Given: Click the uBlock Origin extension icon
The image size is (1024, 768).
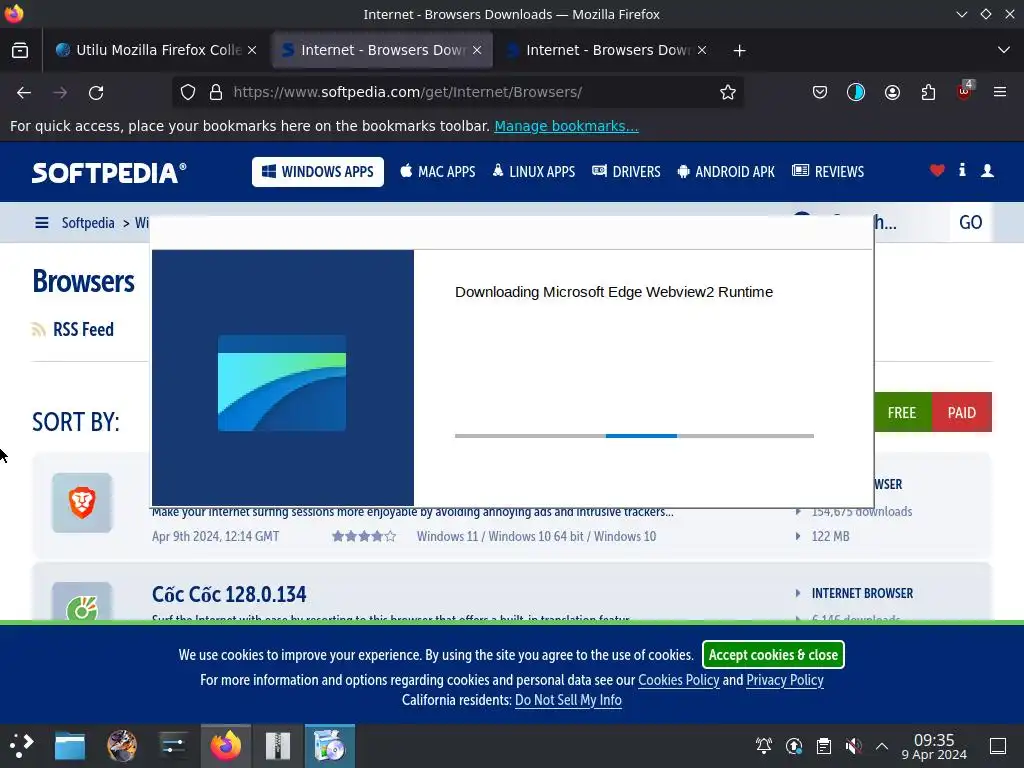Looking at the screenshot, I should [x=965, y=91].
